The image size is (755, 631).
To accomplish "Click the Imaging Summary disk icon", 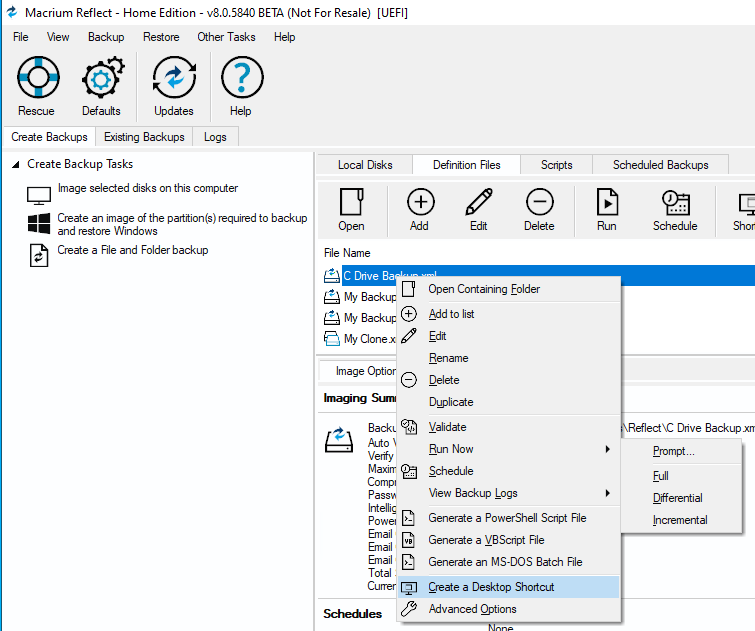I will (x=339, y=439).
